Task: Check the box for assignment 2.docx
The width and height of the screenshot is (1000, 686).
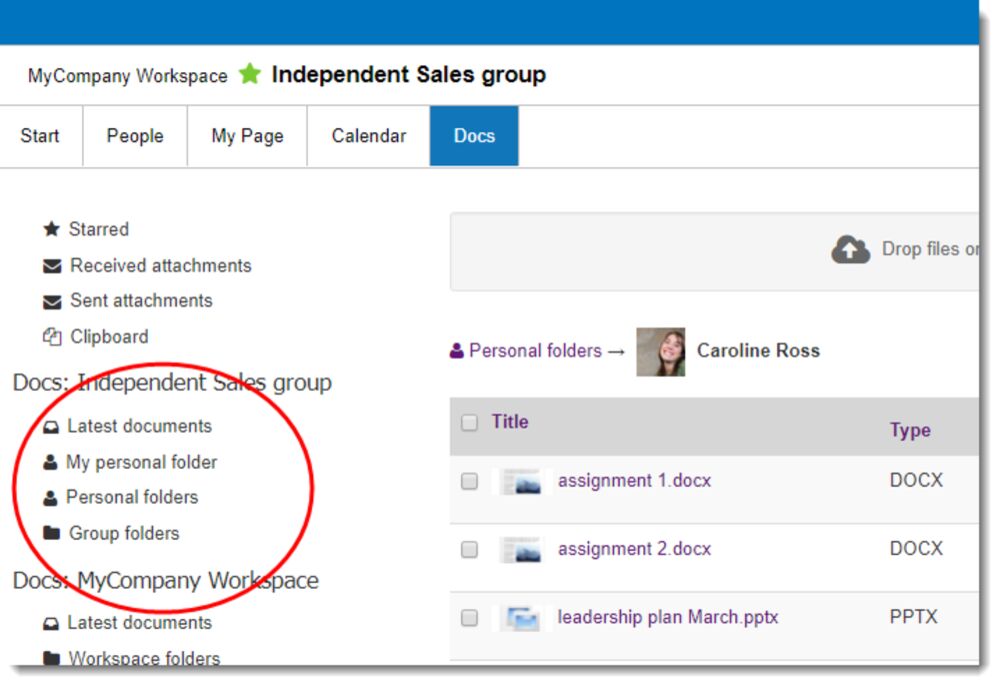Action: pyautogui.click(x=469, y=549)
